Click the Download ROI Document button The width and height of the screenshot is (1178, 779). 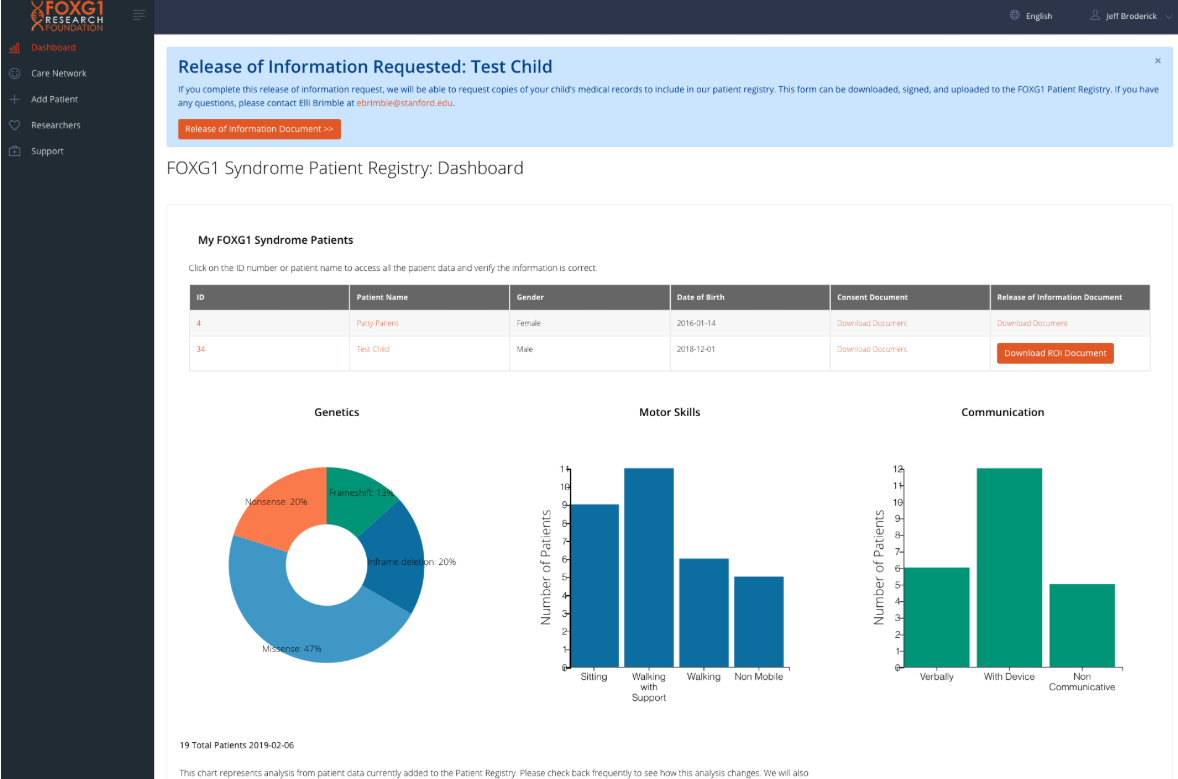click(x=1055, y=353)
